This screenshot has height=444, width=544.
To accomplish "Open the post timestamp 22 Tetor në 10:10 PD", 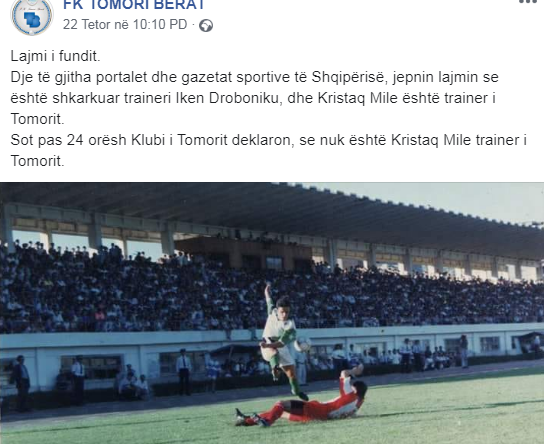I will pyautogui.click(x=125, y=25).
